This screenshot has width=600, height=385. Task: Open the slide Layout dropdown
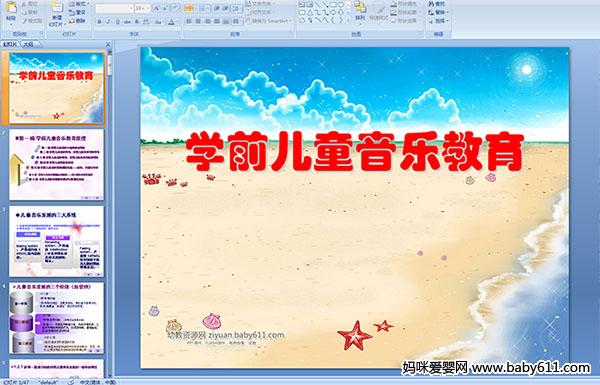point(79,3)
